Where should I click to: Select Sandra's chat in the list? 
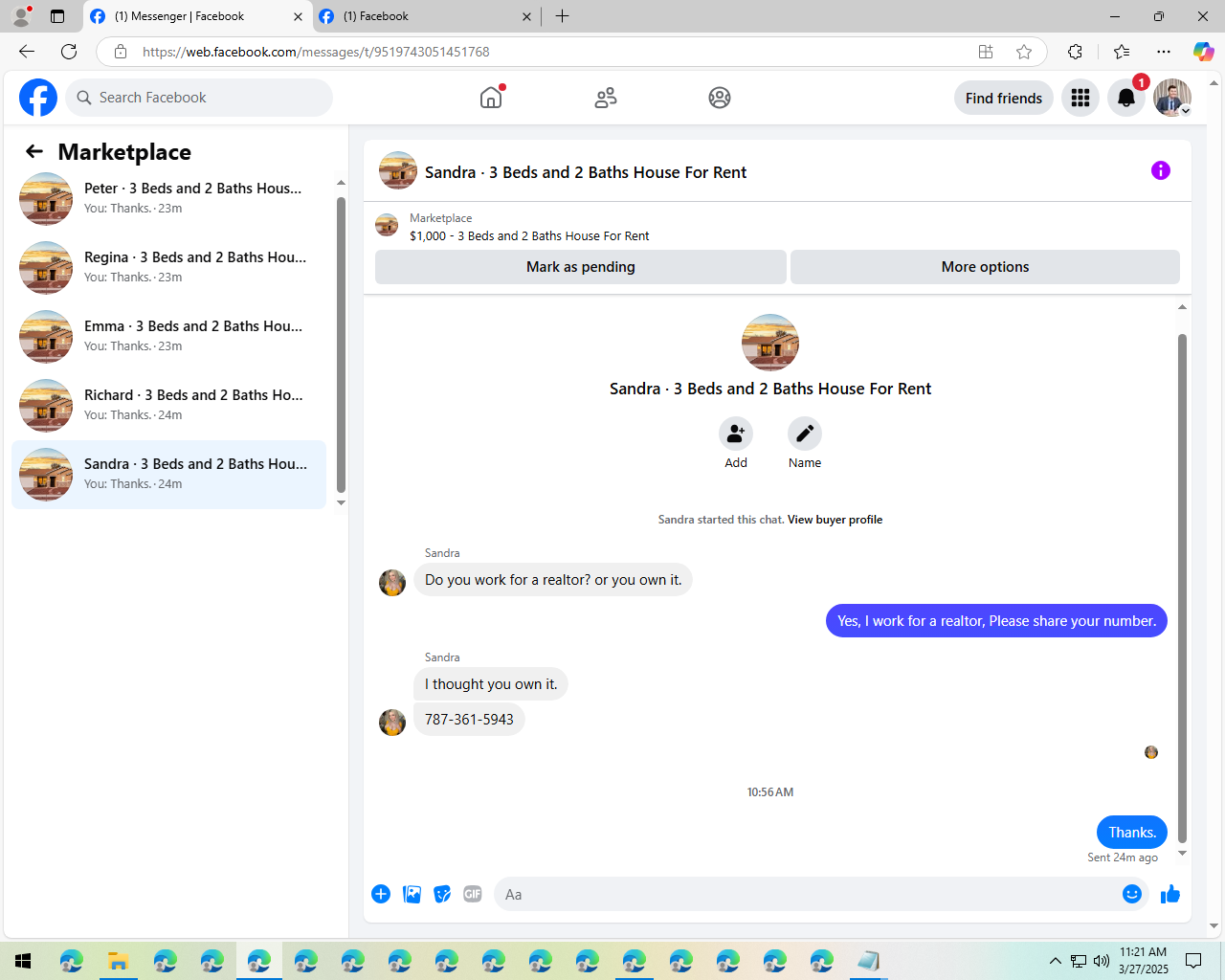169,475
